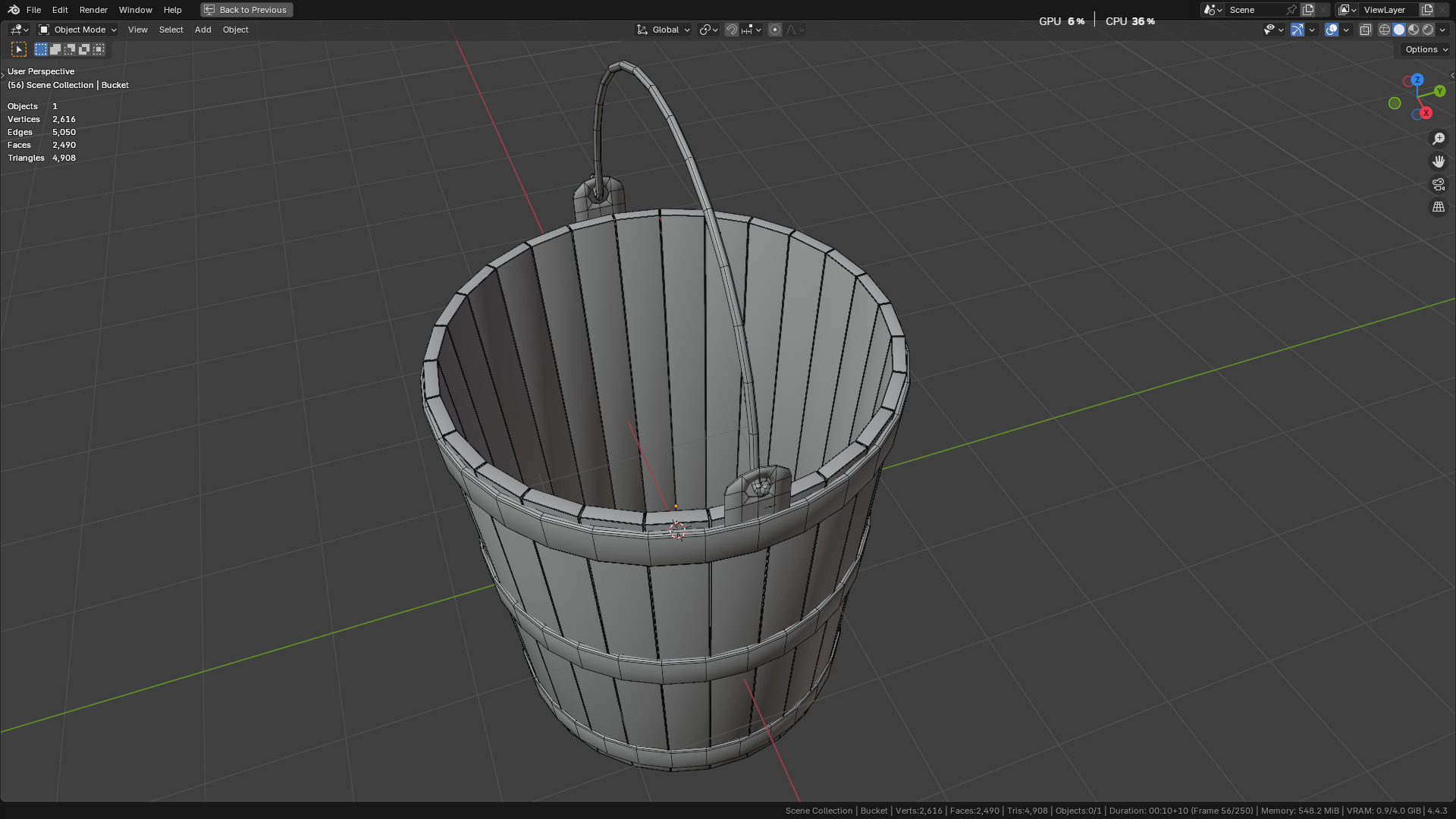This screenshot has height=819, width=1456.
Task: Click the new scene icon
Action: click(x=1308, y=10)
